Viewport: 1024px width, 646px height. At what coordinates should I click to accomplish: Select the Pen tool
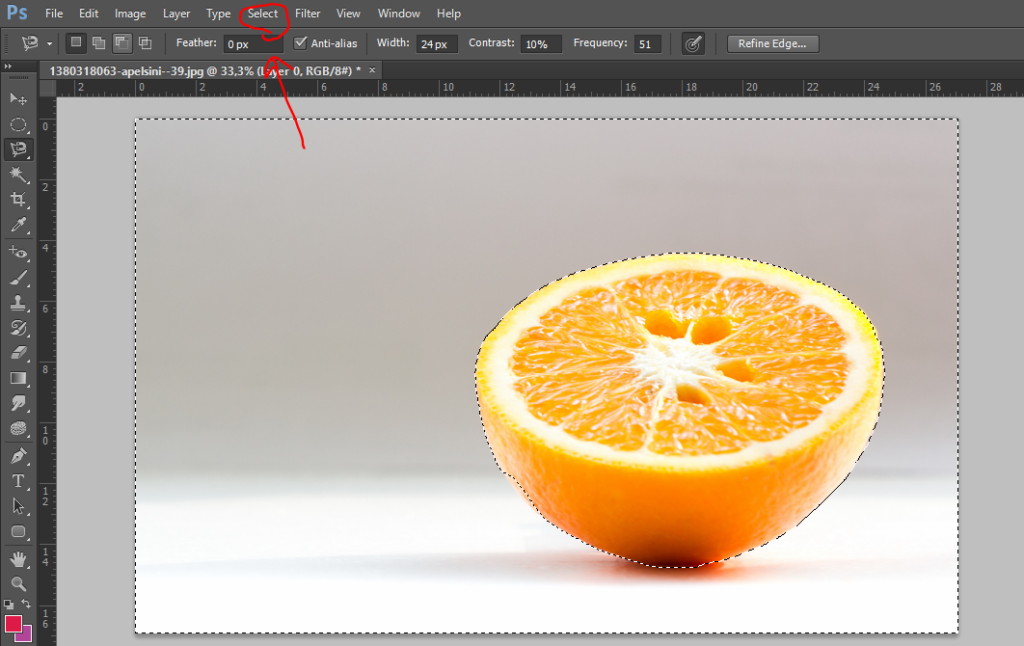[18, 456]
